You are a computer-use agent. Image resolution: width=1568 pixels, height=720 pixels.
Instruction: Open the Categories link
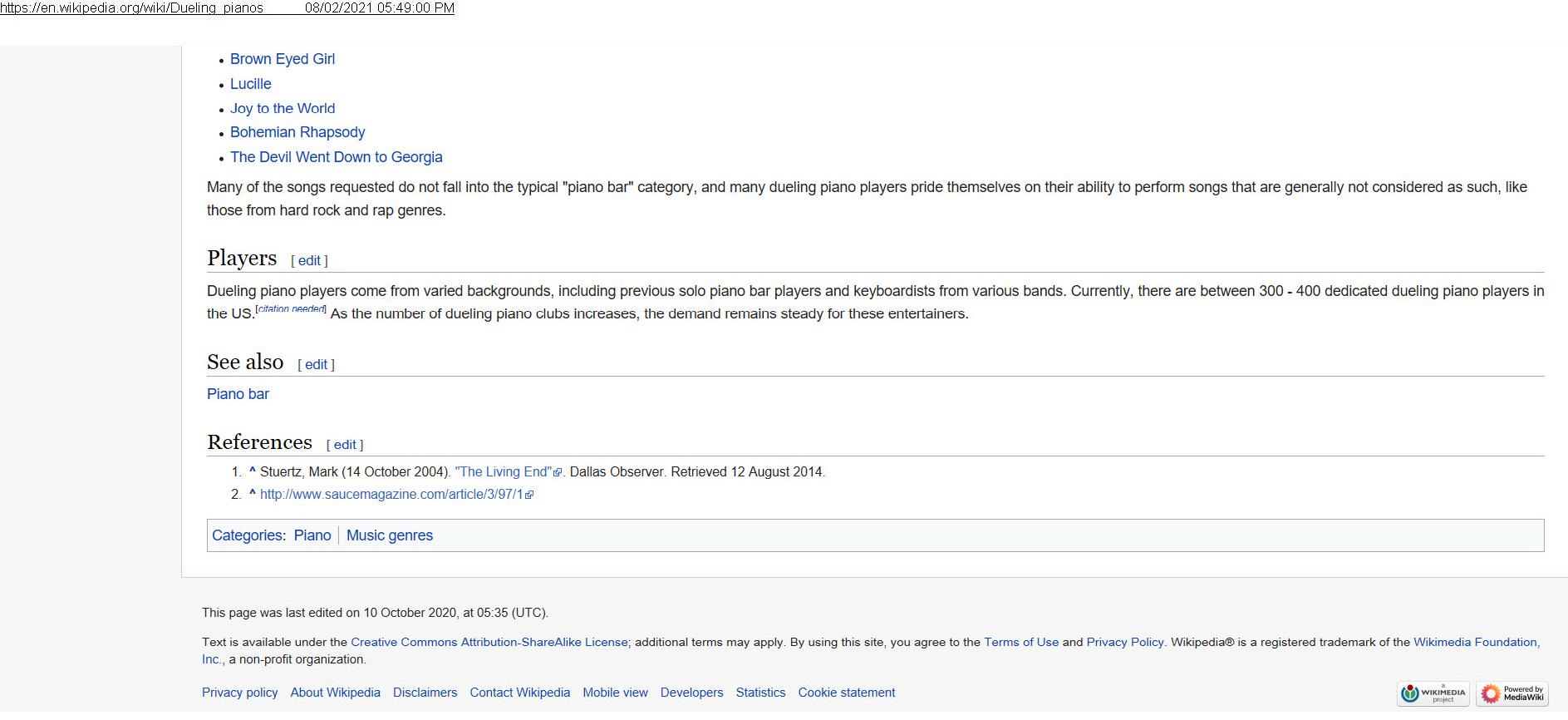(247, 535)
